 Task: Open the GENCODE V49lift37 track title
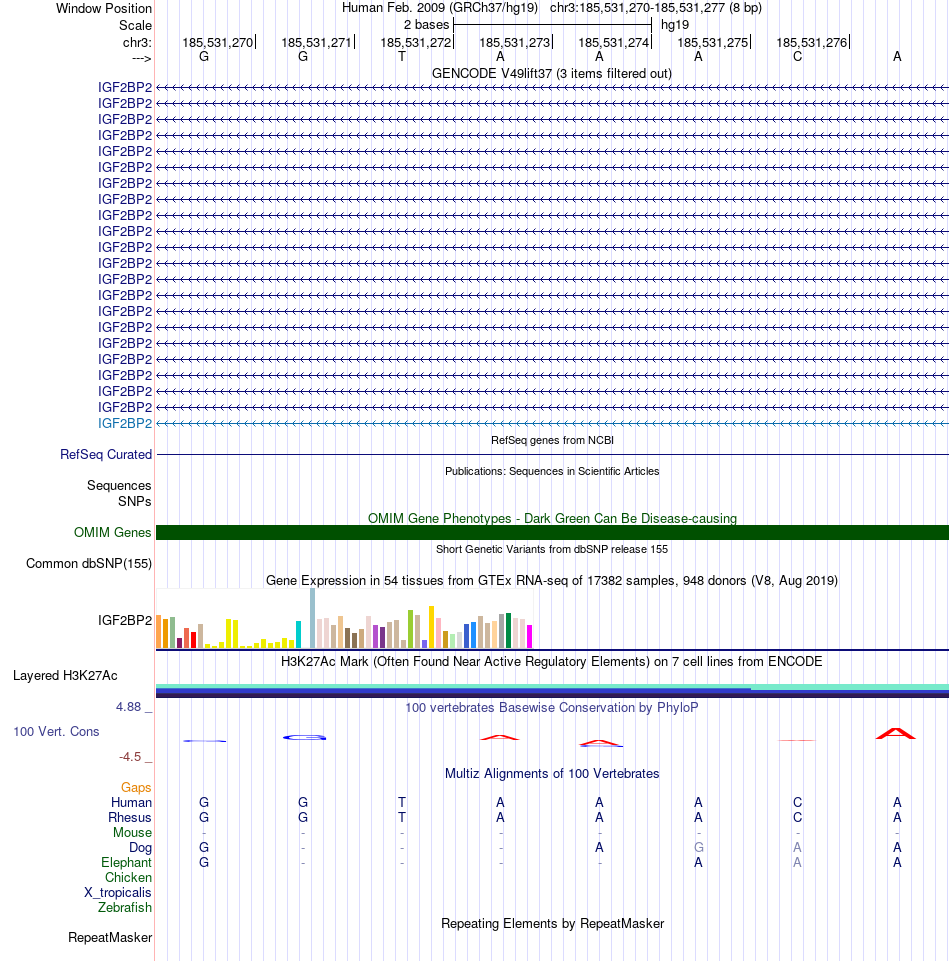point(552,74)
